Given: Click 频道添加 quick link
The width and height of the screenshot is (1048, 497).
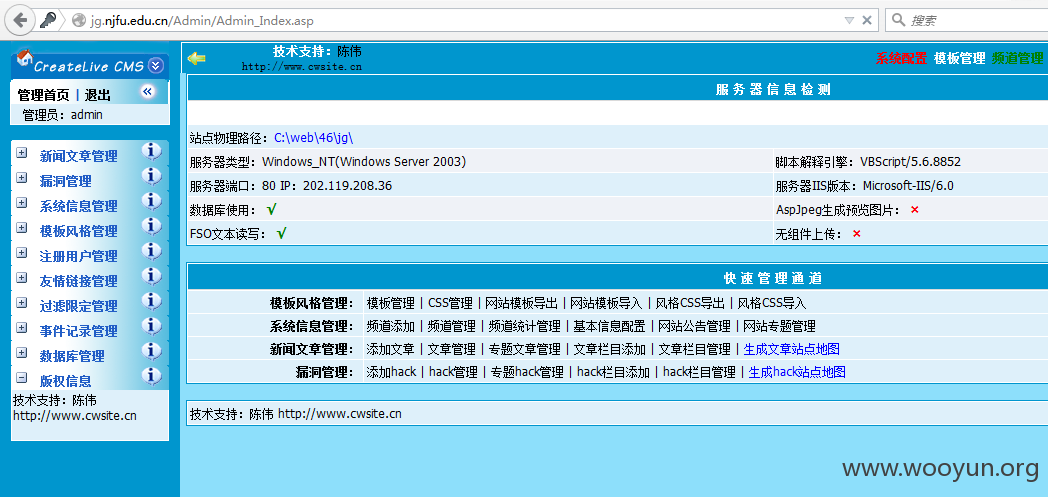Looking at the screenshot, I should point(391,327).
